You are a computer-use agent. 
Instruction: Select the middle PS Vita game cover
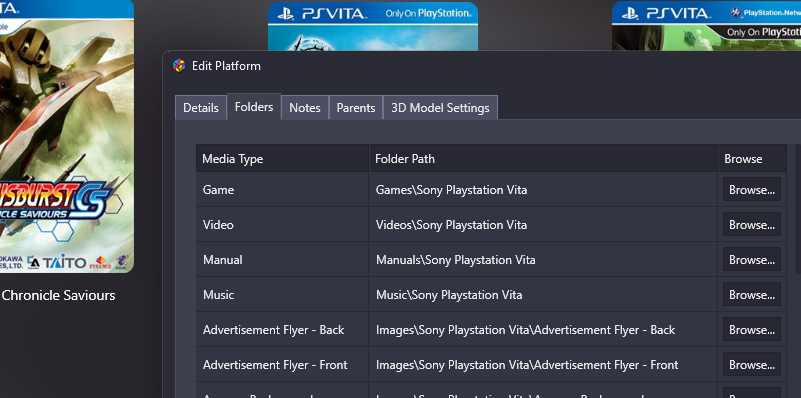(x=373, y=26)
